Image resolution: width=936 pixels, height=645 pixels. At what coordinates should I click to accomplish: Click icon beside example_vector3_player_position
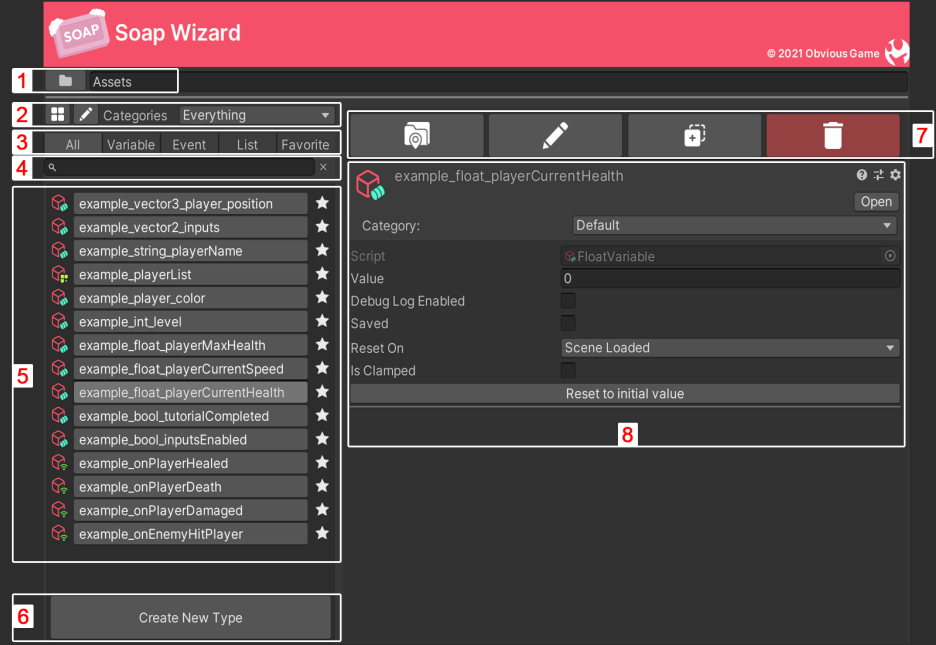(60, 203)
